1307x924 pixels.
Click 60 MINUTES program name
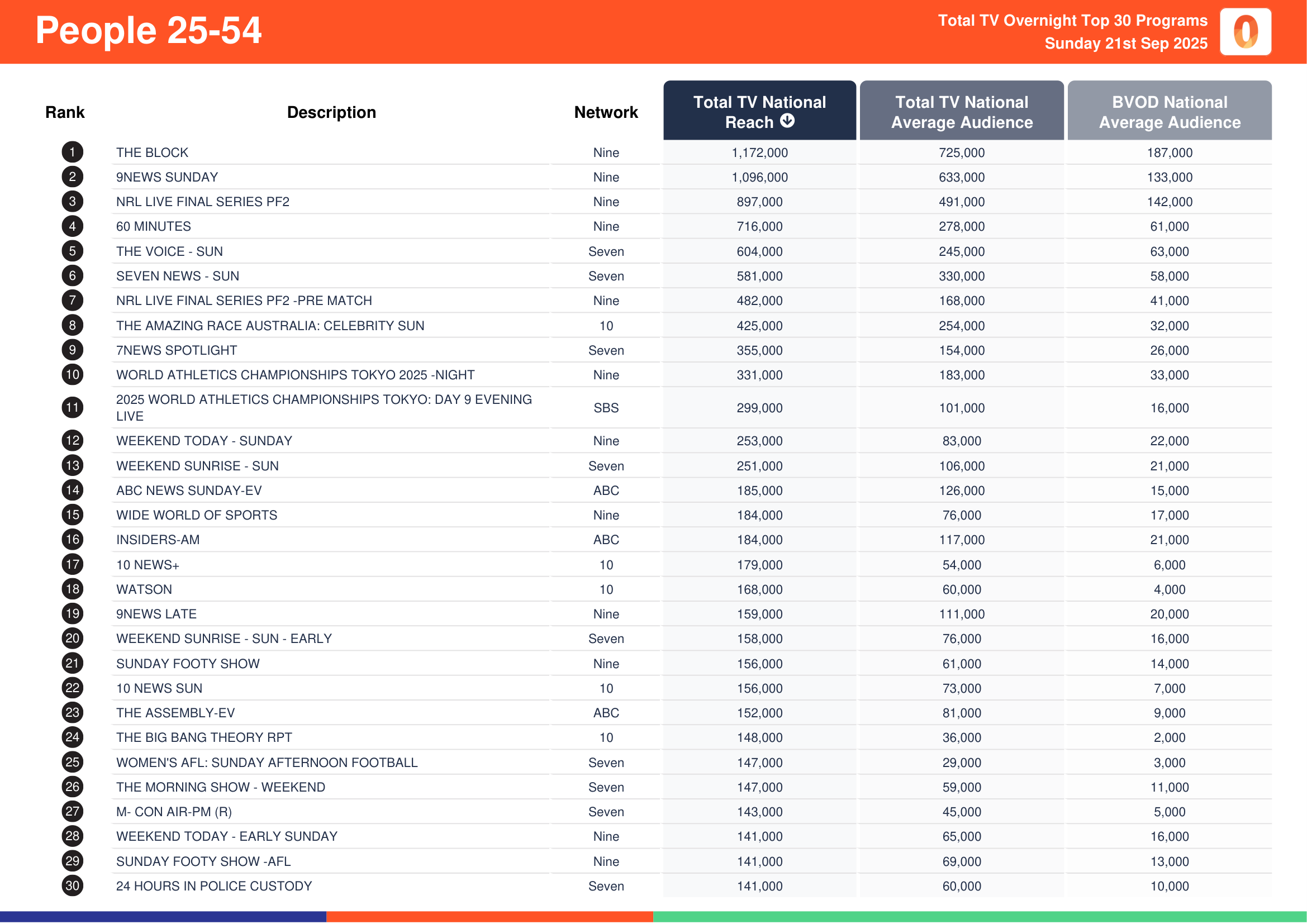pyautogui.click(x=153, y=226)
